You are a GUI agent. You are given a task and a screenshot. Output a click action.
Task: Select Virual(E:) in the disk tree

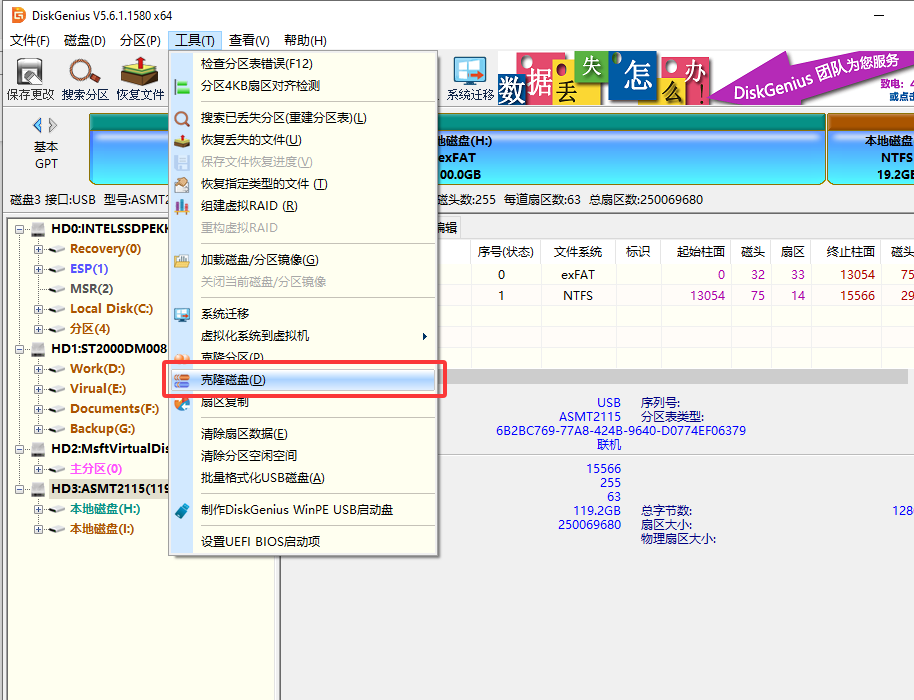(98, 389)
